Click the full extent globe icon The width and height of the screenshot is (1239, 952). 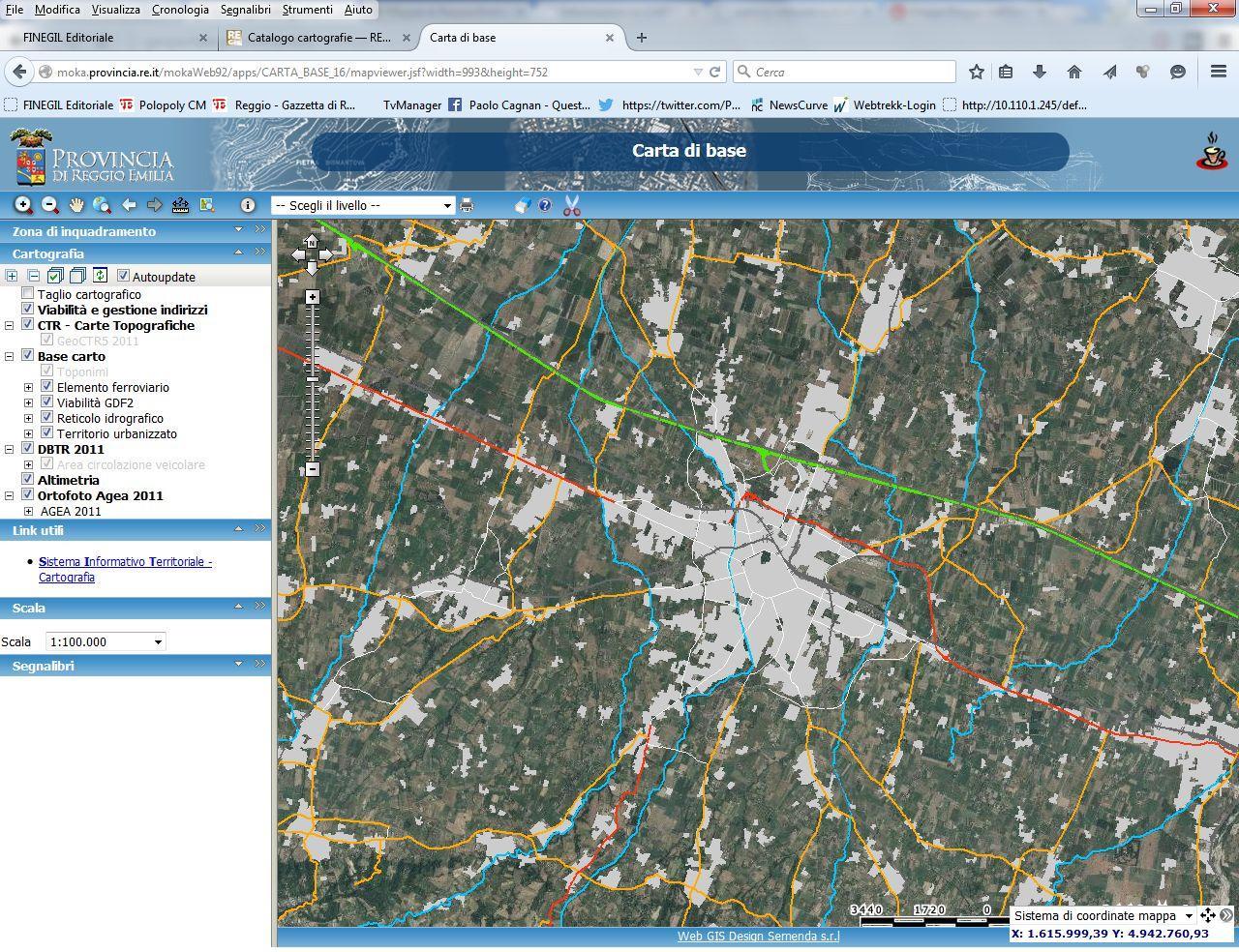click(x=102, y=205)
